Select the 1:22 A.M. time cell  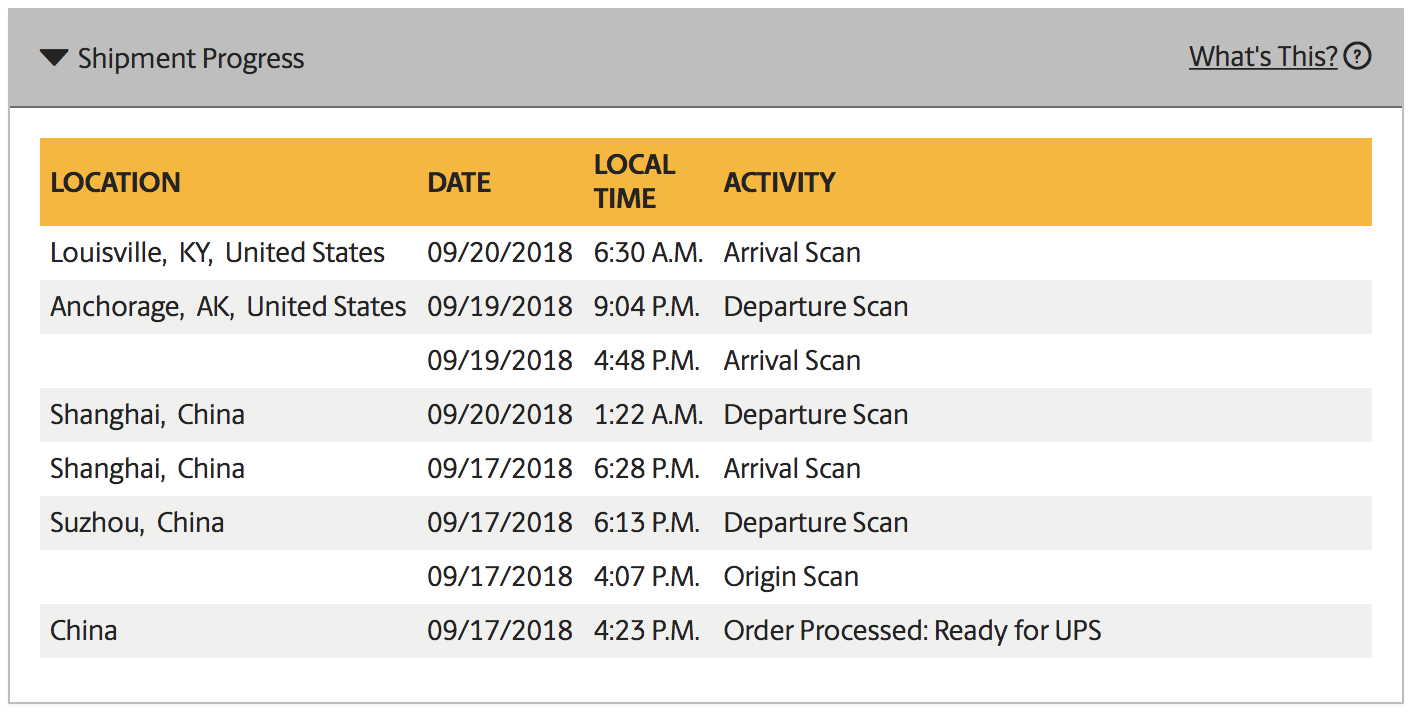(648, 415)
